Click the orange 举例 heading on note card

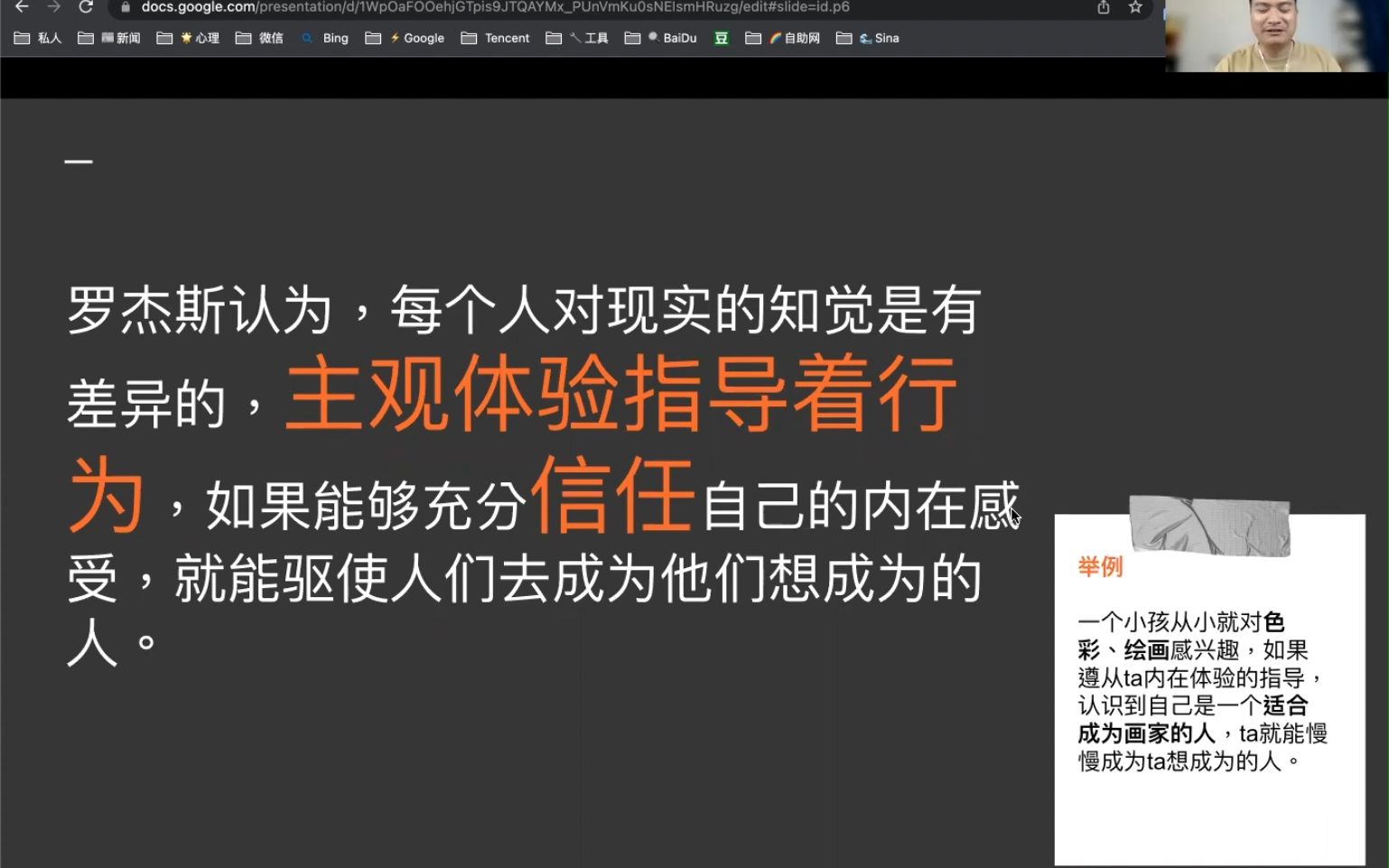[1100, 567]
